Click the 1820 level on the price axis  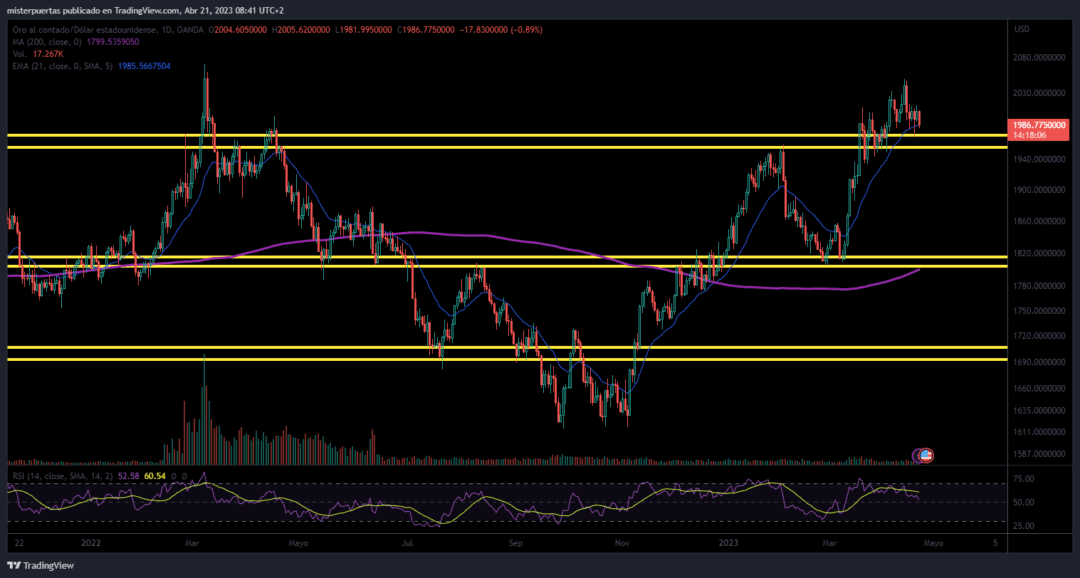pyautogui.click(x=1037, y=254)
